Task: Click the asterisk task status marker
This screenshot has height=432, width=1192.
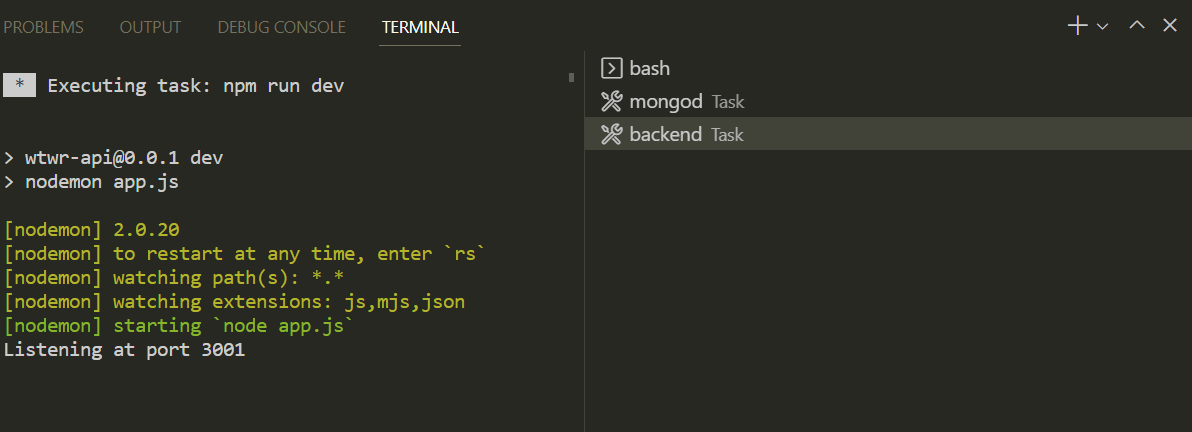Action: [x=19, y=85]
